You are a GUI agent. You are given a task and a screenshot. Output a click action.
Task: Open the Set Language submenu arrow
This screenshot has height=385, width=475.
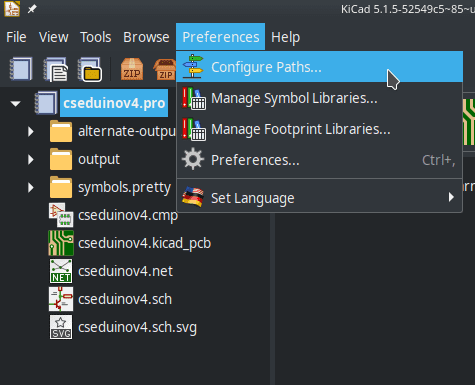tap(451, 197)
